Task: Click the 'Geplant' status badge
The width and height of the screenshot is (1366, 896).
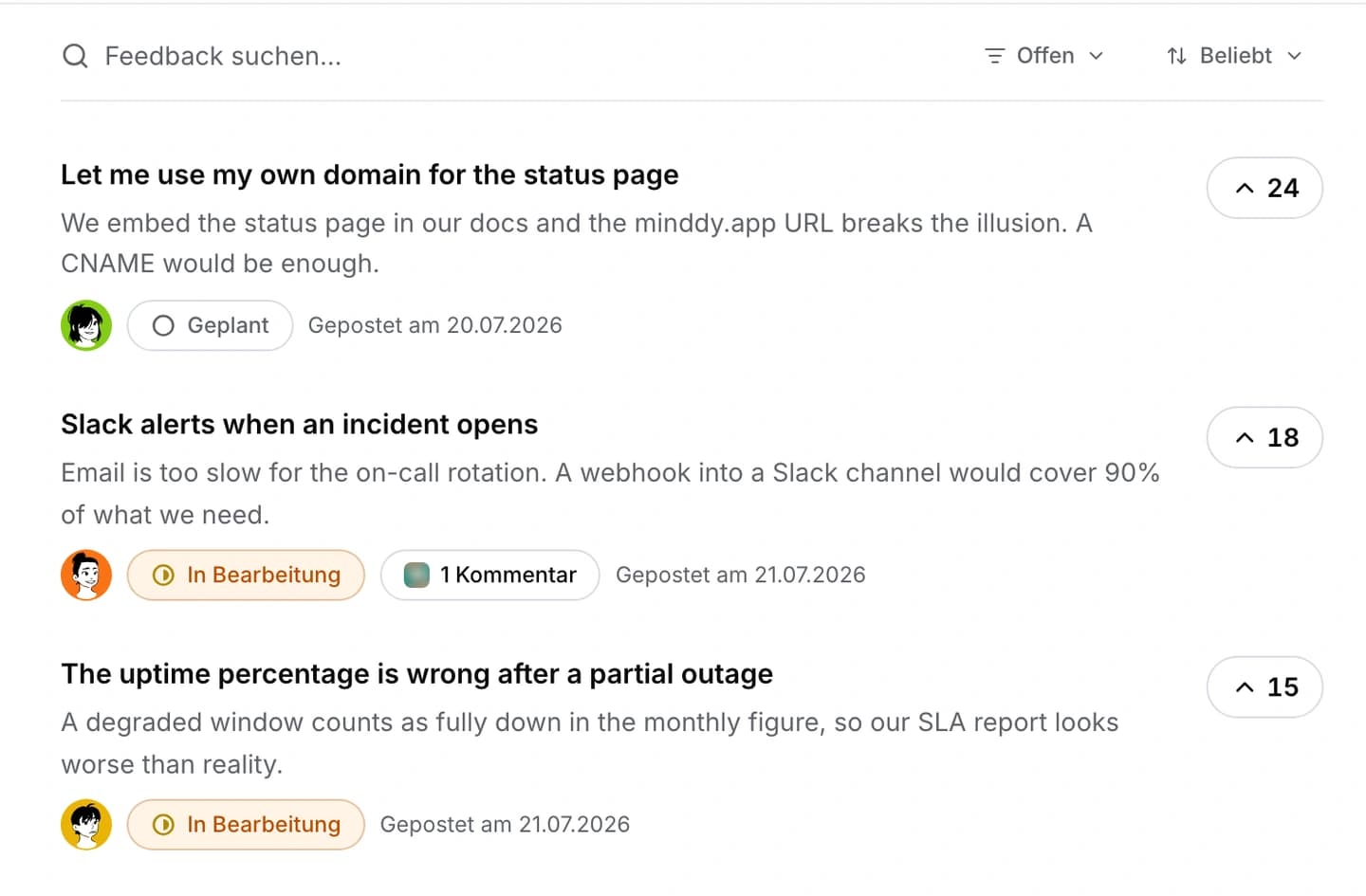Action: pyautogui.click(x=211, y=325)
